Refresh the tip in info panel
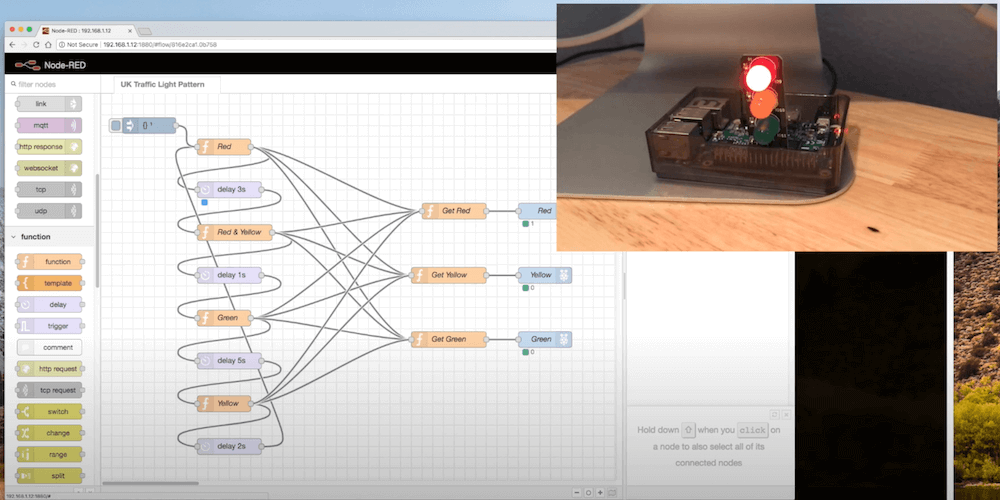Image resolution: width=1000 pixels, height=500 pixels. (x=774, y=414)
